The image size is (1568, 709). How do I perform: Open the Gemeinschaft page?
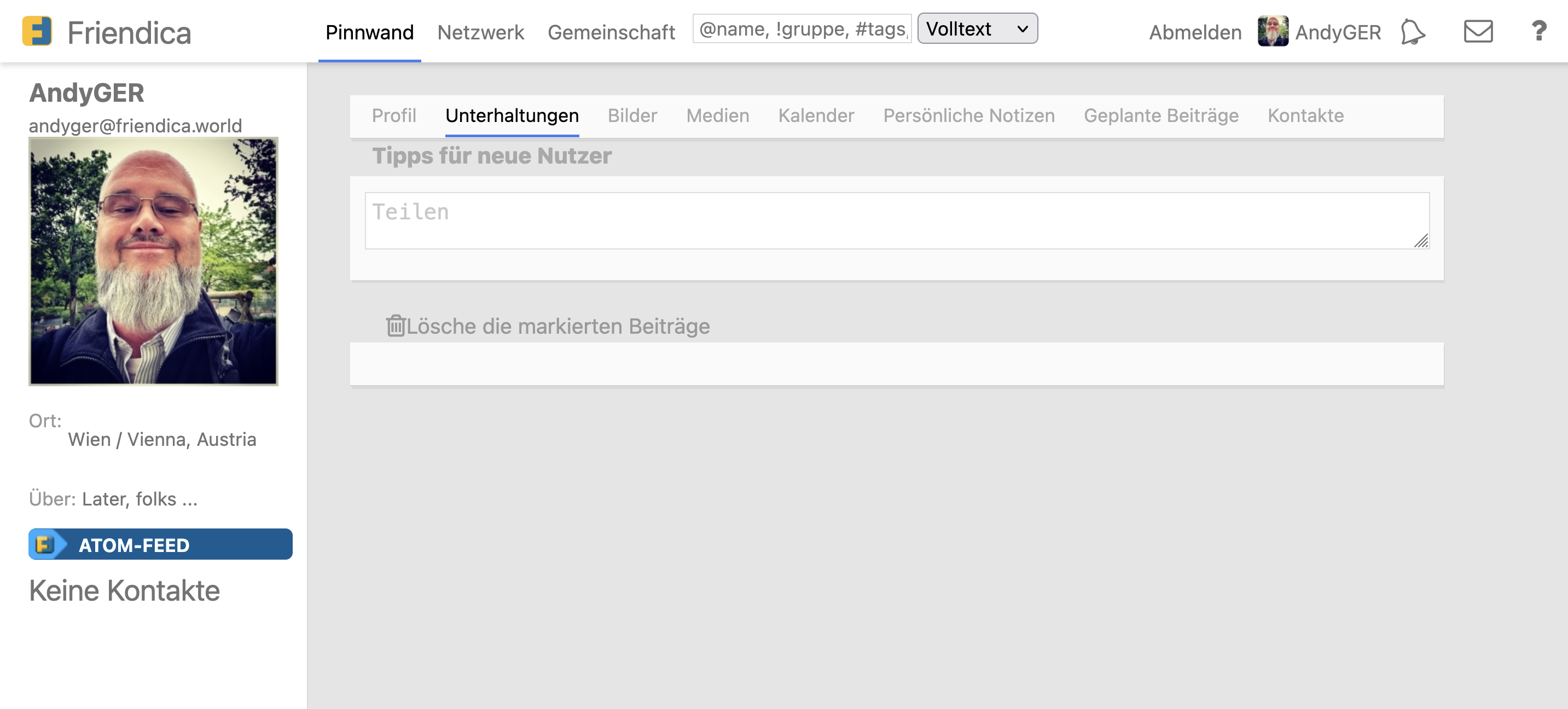(x=611, y=32)
